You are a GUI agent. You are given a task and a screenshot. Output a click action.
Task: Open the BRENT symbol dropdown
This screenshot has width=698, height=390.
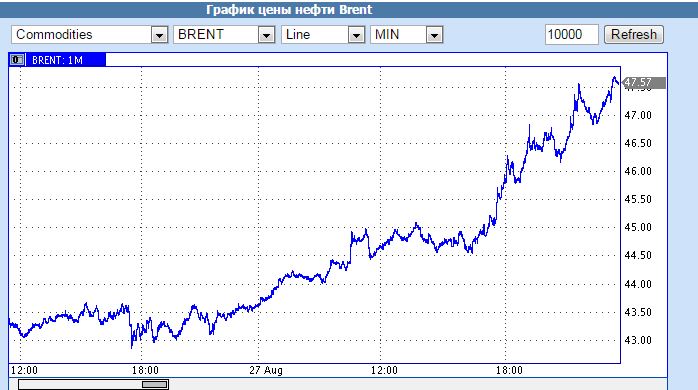(224, 35)
